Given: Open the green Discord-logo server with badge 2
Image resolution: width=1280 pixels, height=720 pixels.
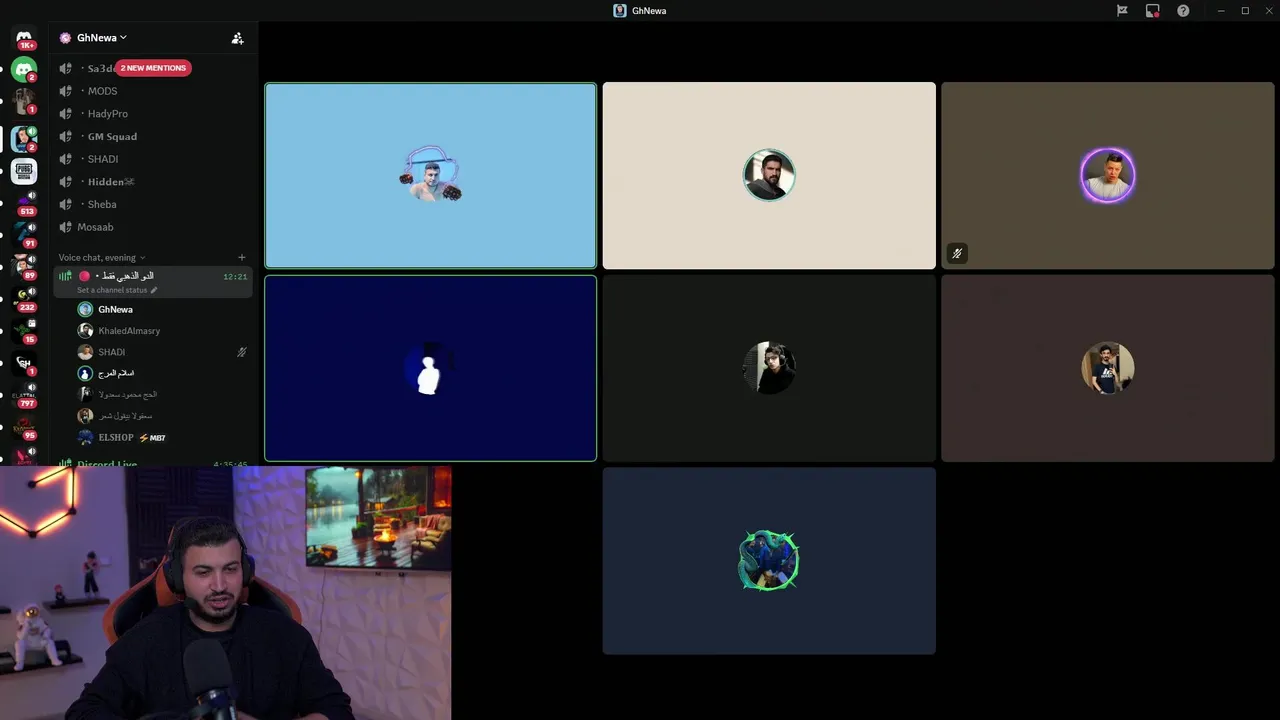Looking at the screenshot, I should point(24,69).
